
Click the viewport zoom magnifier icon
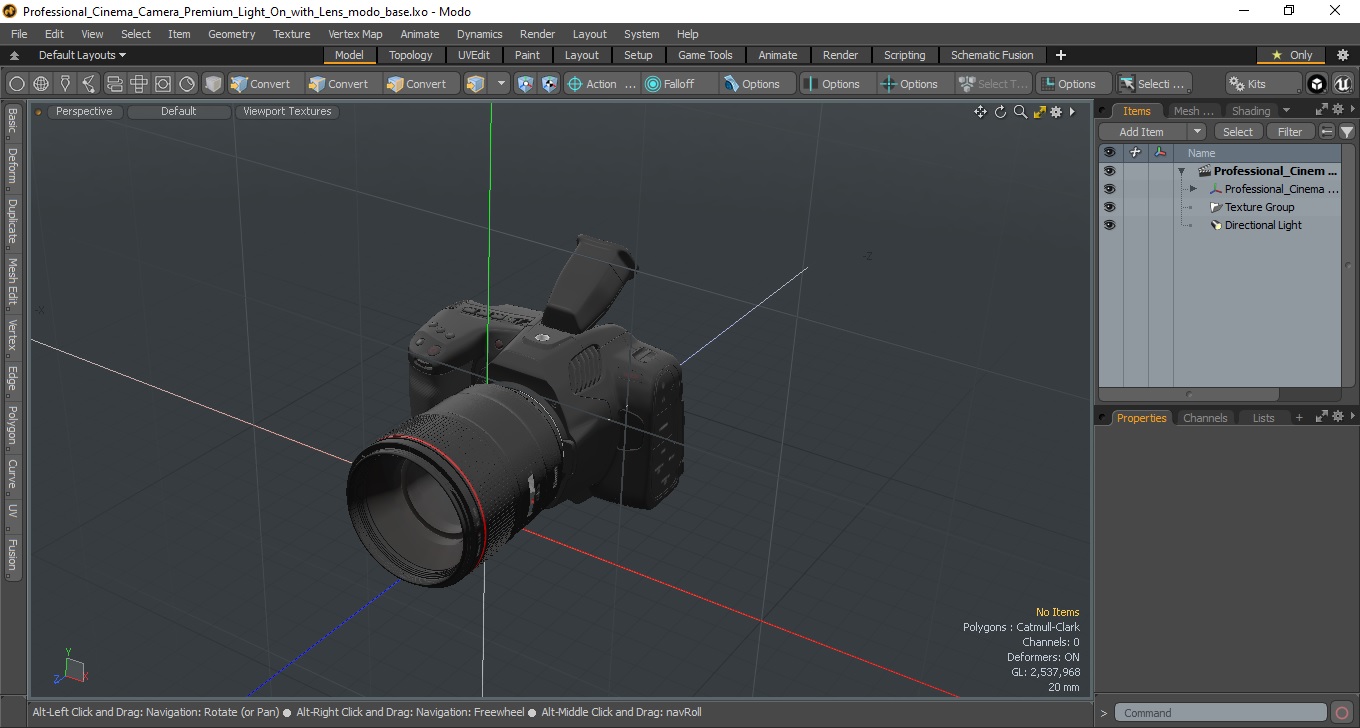[x=1020, y=112]
